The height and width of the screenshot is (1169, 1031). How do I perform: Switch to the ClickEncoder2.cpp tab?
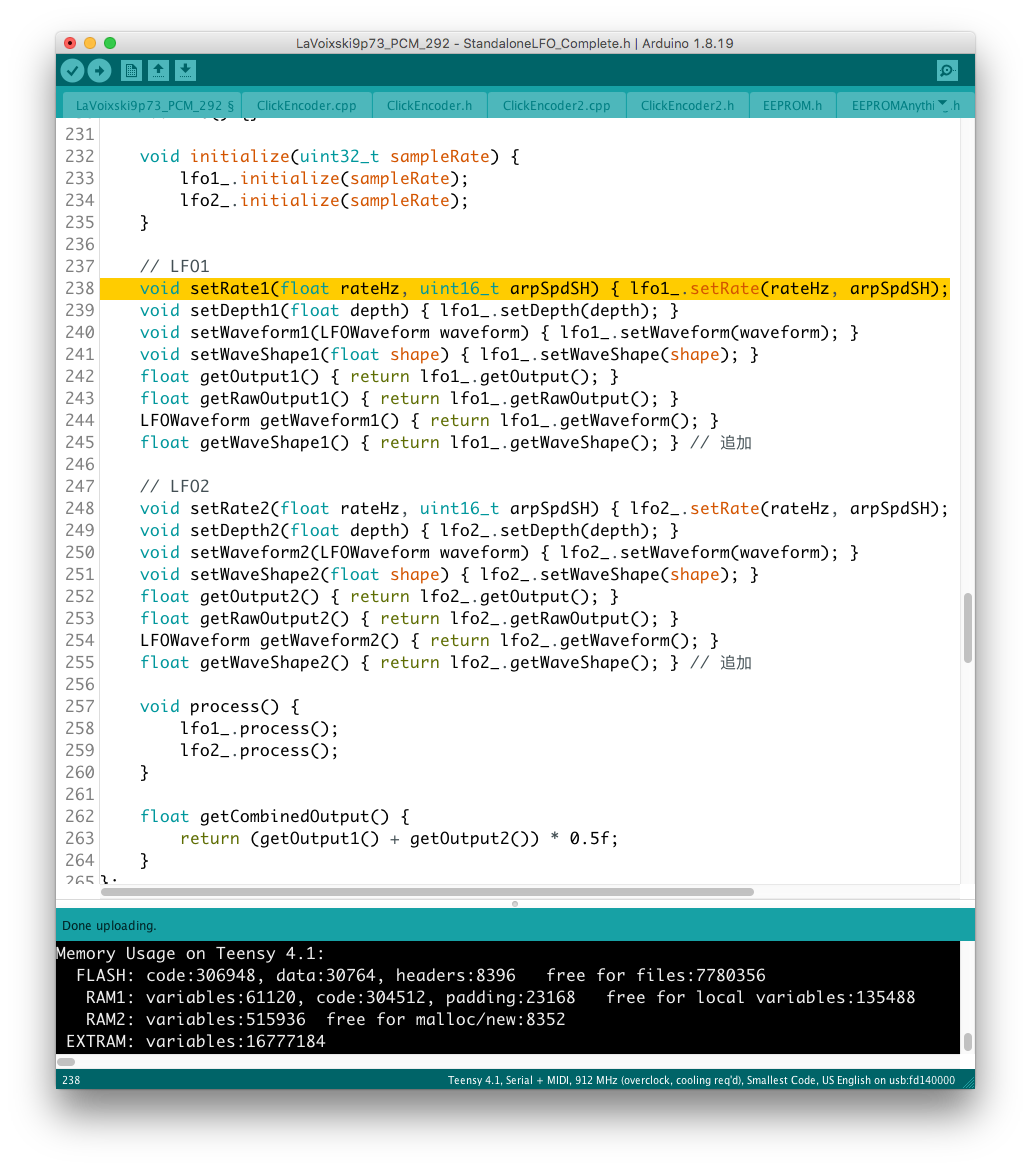click(556, 105)
